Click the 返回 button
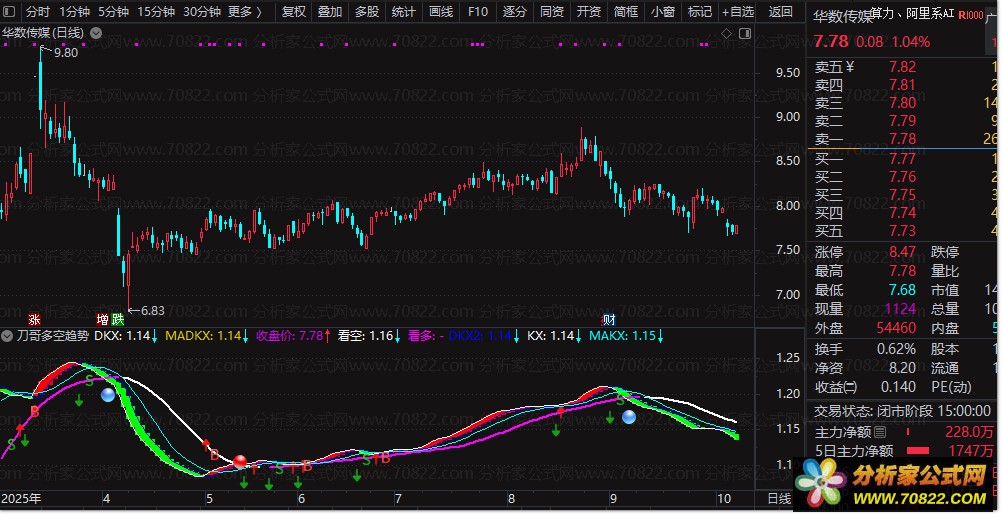Image resolution: width=1003 pixels, height=515 pixels. tap(781, 12)
